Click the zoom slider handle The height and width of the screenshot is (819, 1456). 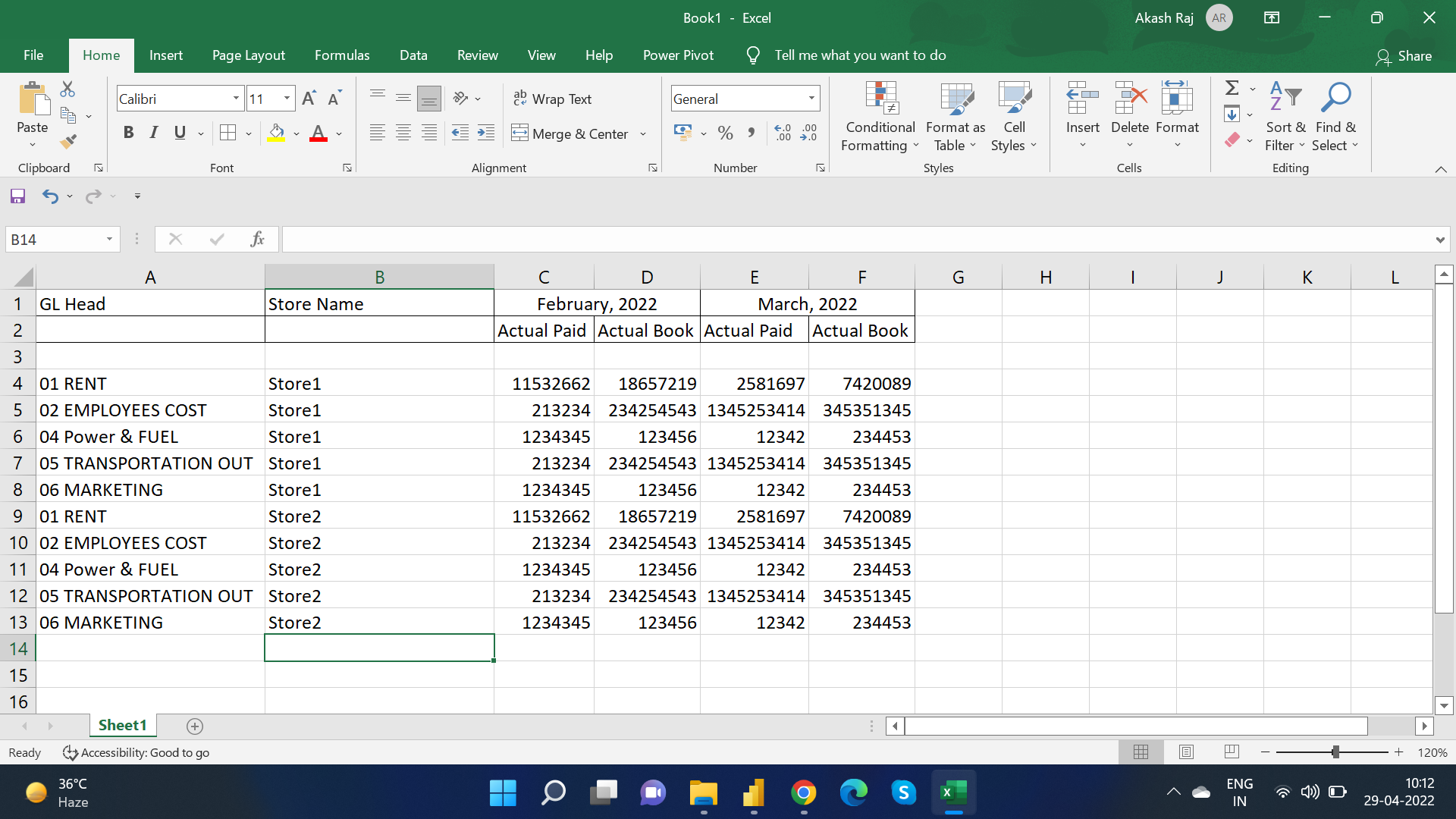pos(1335,752)
